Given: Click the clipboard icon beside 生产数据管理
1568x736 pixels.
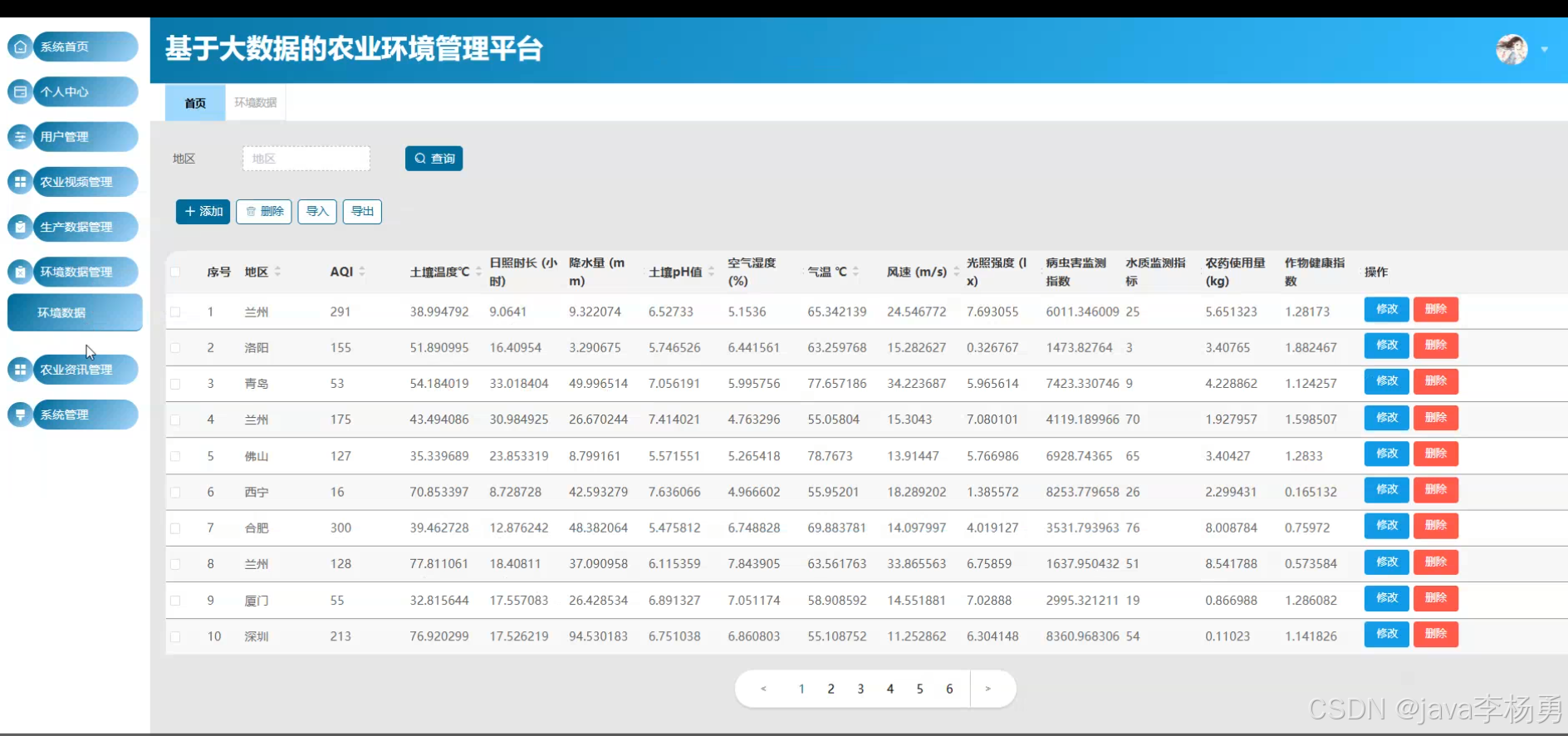Looking at the screenshot, I should tap(20, 227).
